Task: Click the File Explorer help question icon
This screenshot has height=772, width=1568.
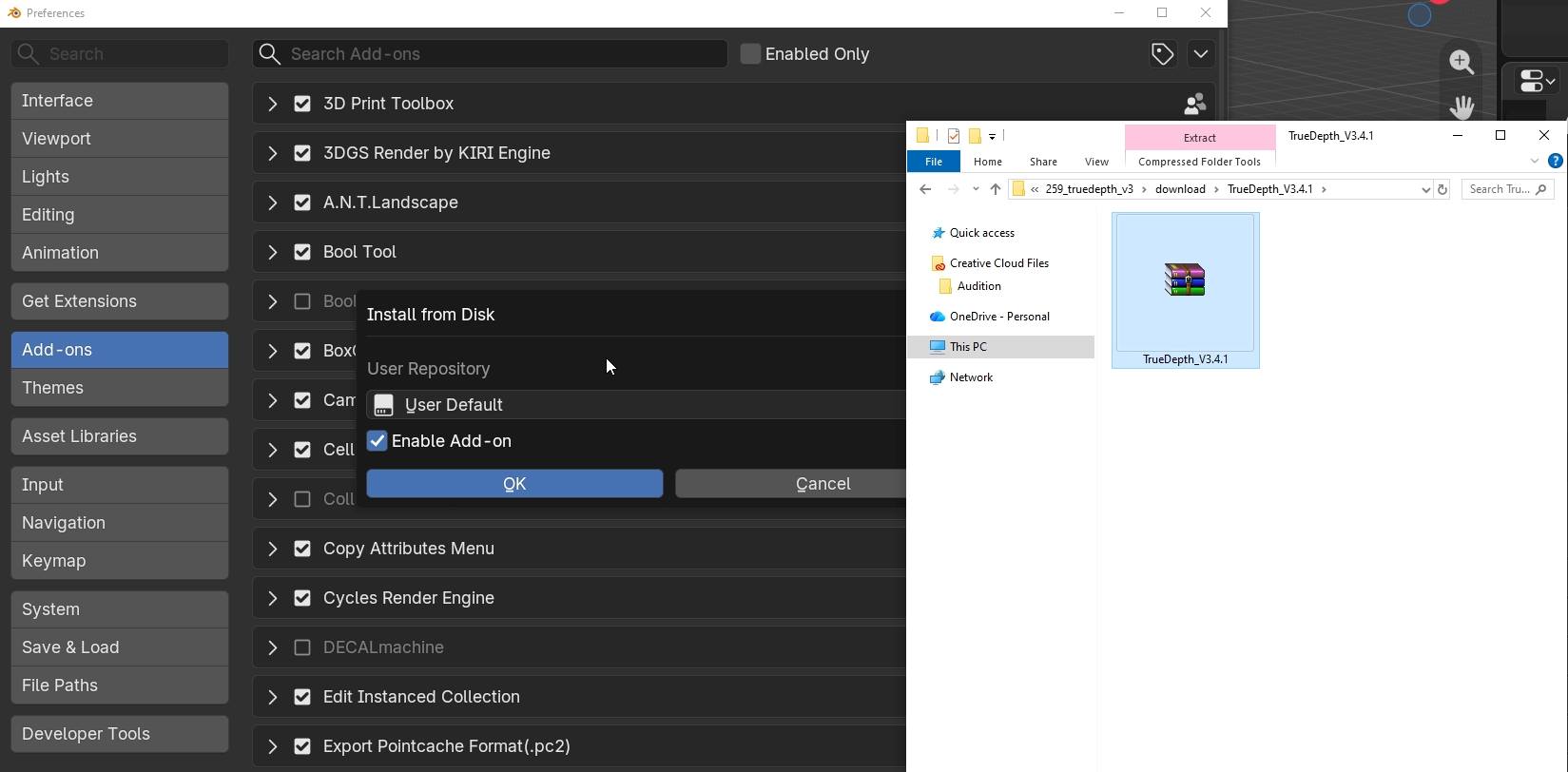Action: click(x=1556, y=162)
